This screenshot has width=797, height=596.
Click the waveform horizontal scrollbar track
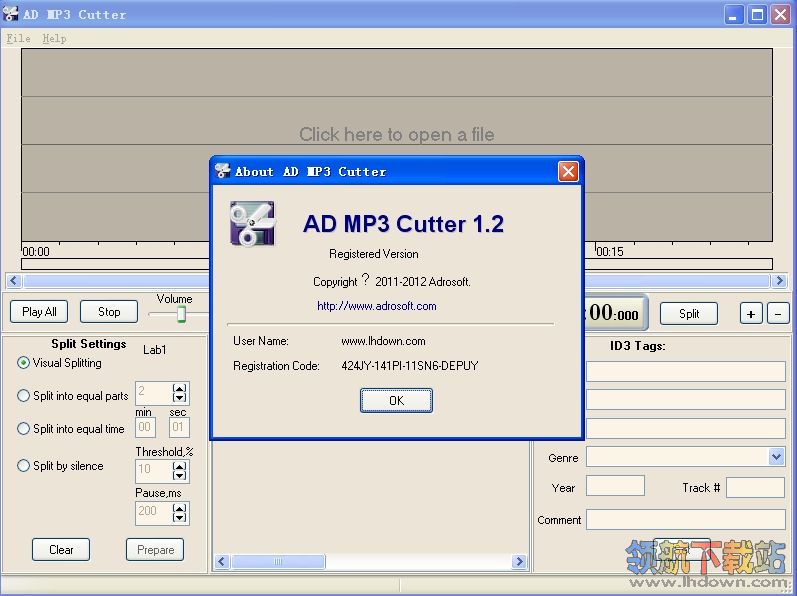click(x=396, y=280)
